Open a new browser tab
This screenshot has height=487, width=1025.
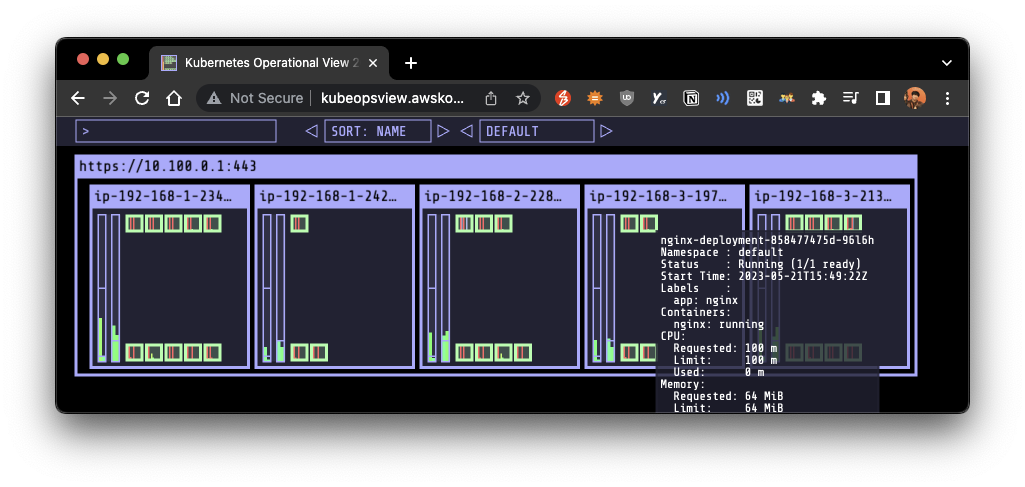click(x=411, y=63)
